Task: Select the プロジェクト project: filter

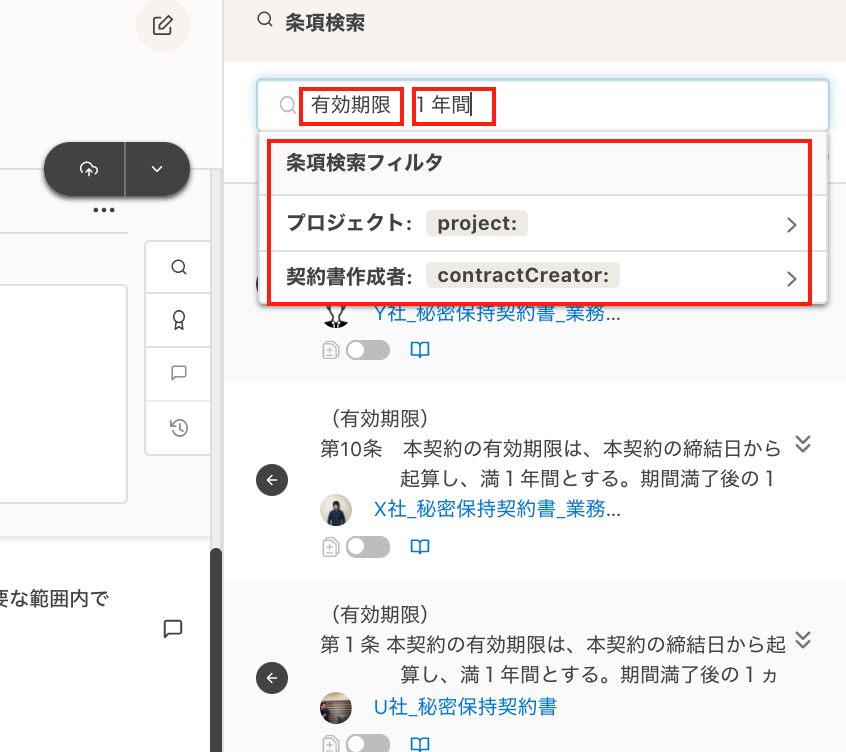Action: tap(541, 224)
